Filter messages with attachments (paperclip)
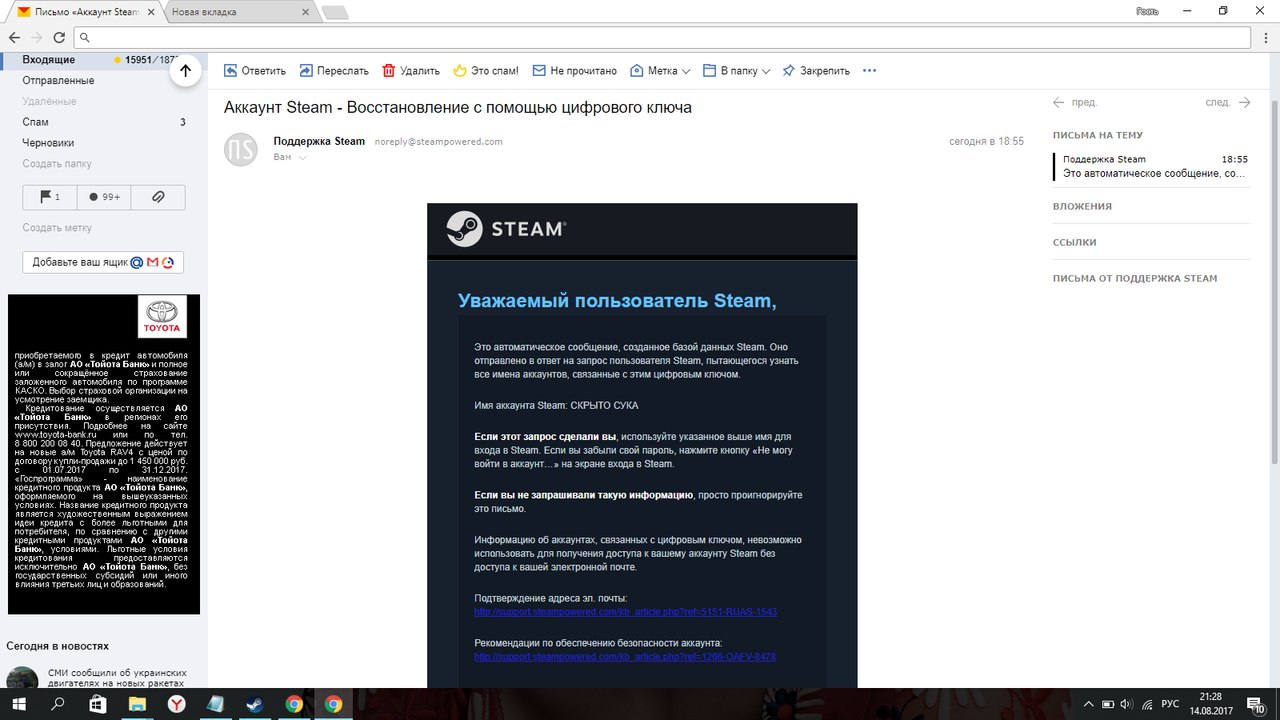Image resolution: width=1280 pixels, height=720 pixels. (x=158, y=197)
